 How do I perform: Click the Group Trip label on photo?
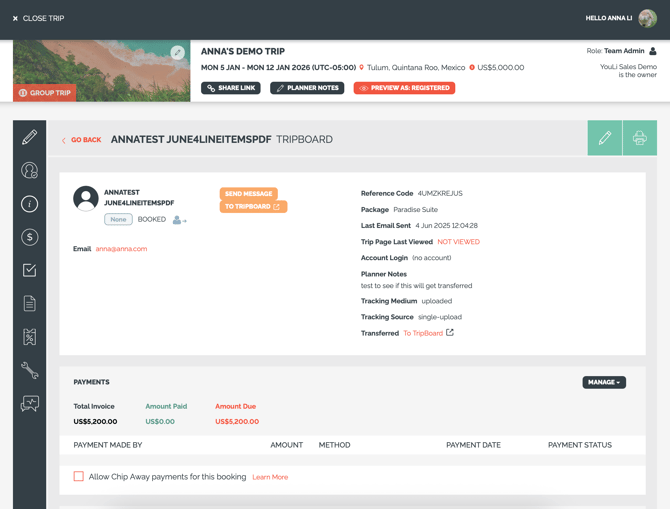point(44,93)
